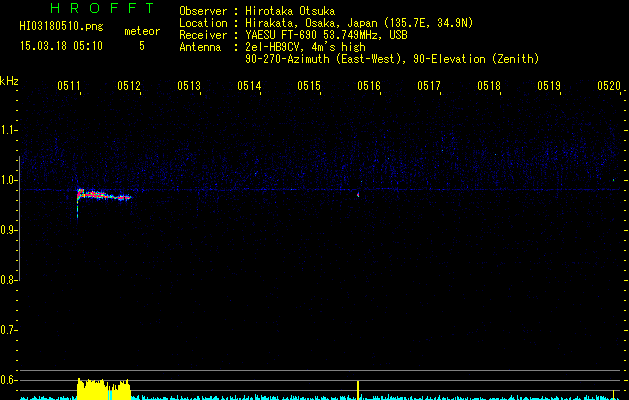Viewport: 629px width, 400px height.
Task: Click the 0513 time marker
Action: pos(189,86)
